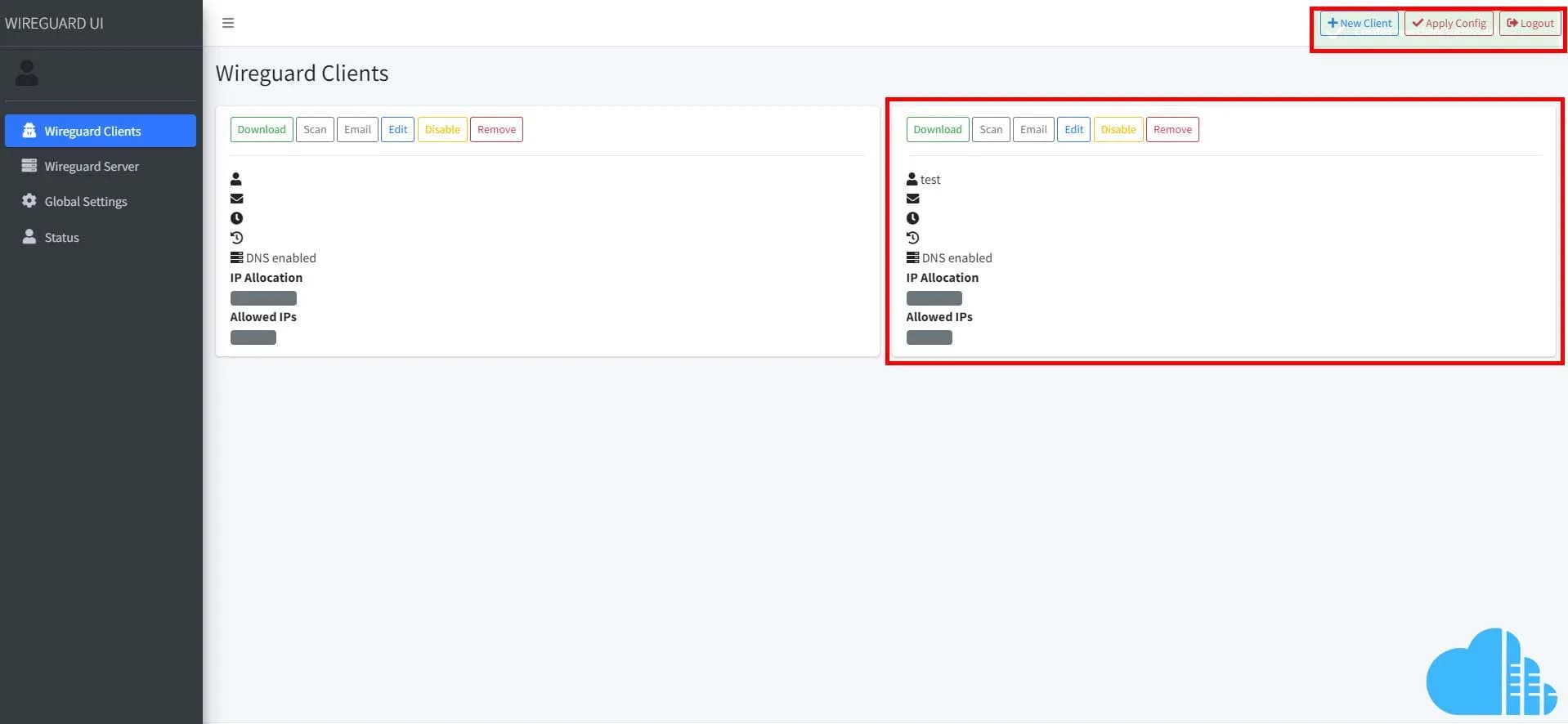Click 'IP Allocation' label in the test card
This screenshot has height=724, width=1568.
[x=943, y=278]
